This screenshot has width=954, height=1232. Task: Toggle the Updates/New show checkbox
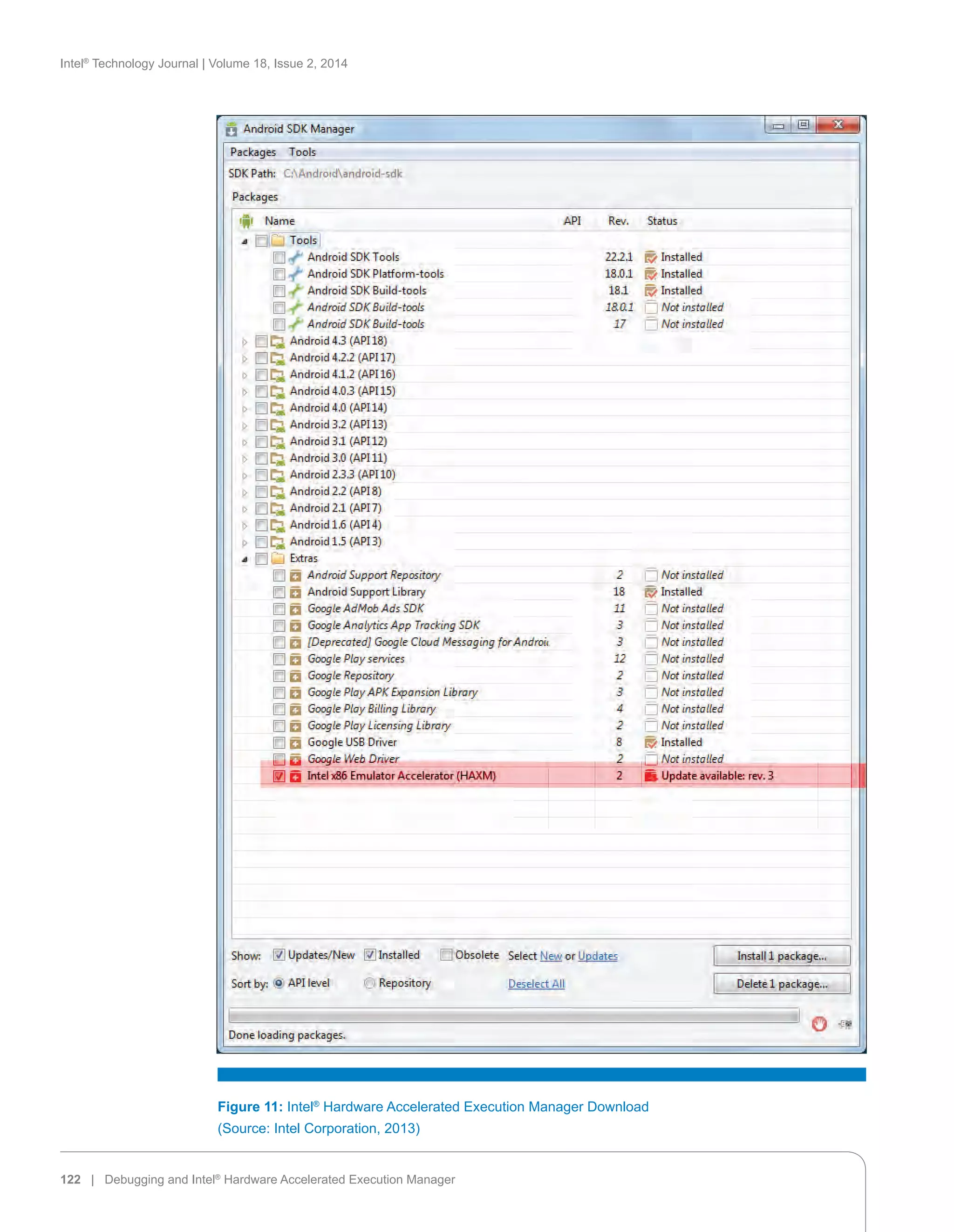coord(279,954)
